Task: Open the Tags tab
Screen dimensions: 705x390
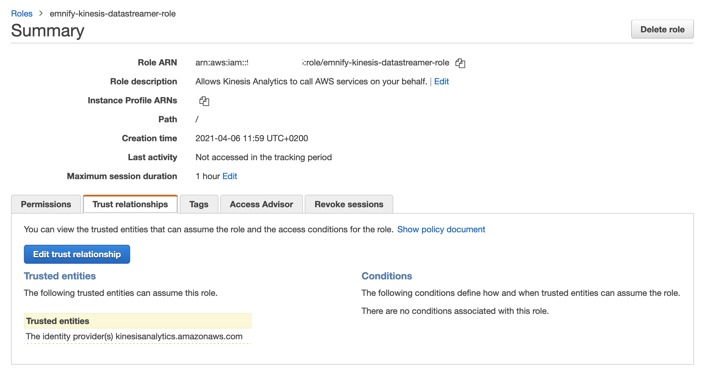Action: [199, 204]
